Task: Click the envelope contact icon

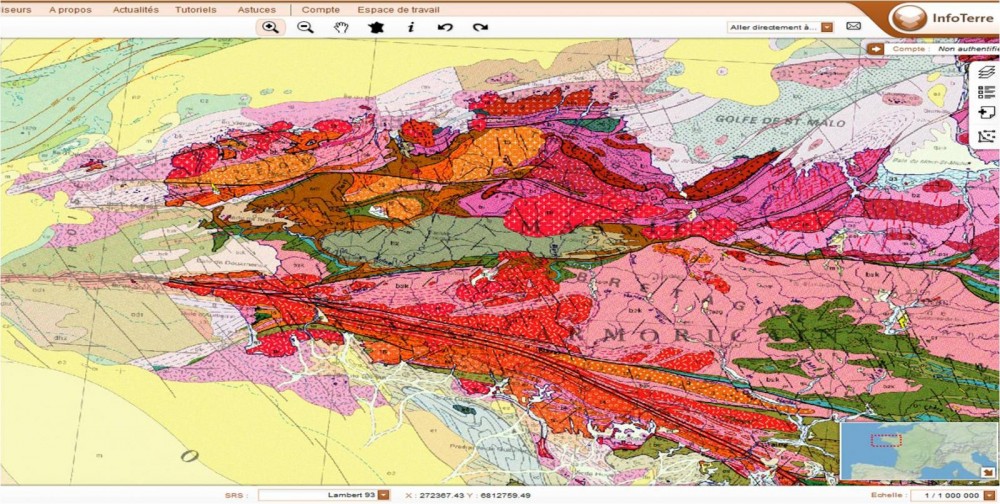Action: pos(854,26)
